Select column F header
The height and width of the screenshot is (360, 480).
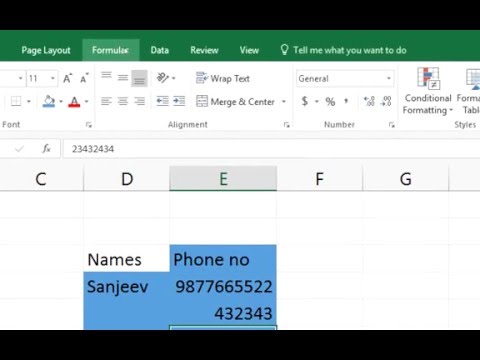coord(319,179)
